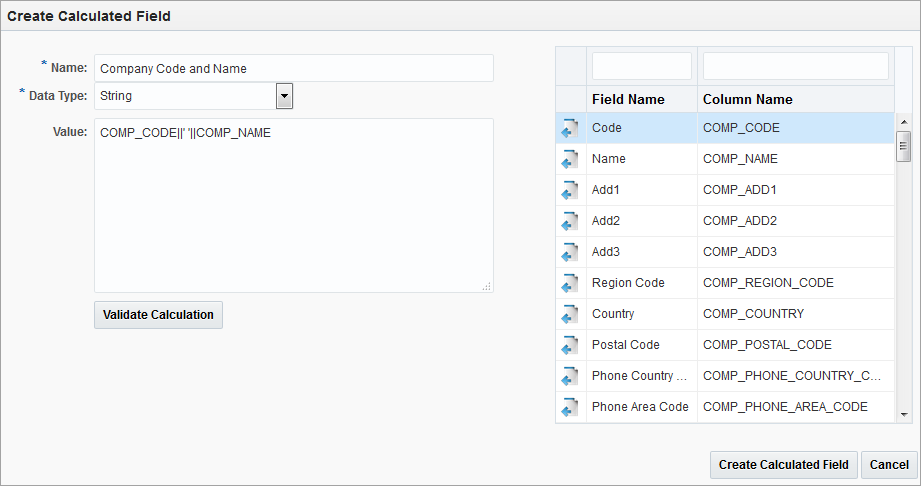Screen dimensions: 921x486
Task: Open the Data Type dropdown arrow
Action: 284,96
